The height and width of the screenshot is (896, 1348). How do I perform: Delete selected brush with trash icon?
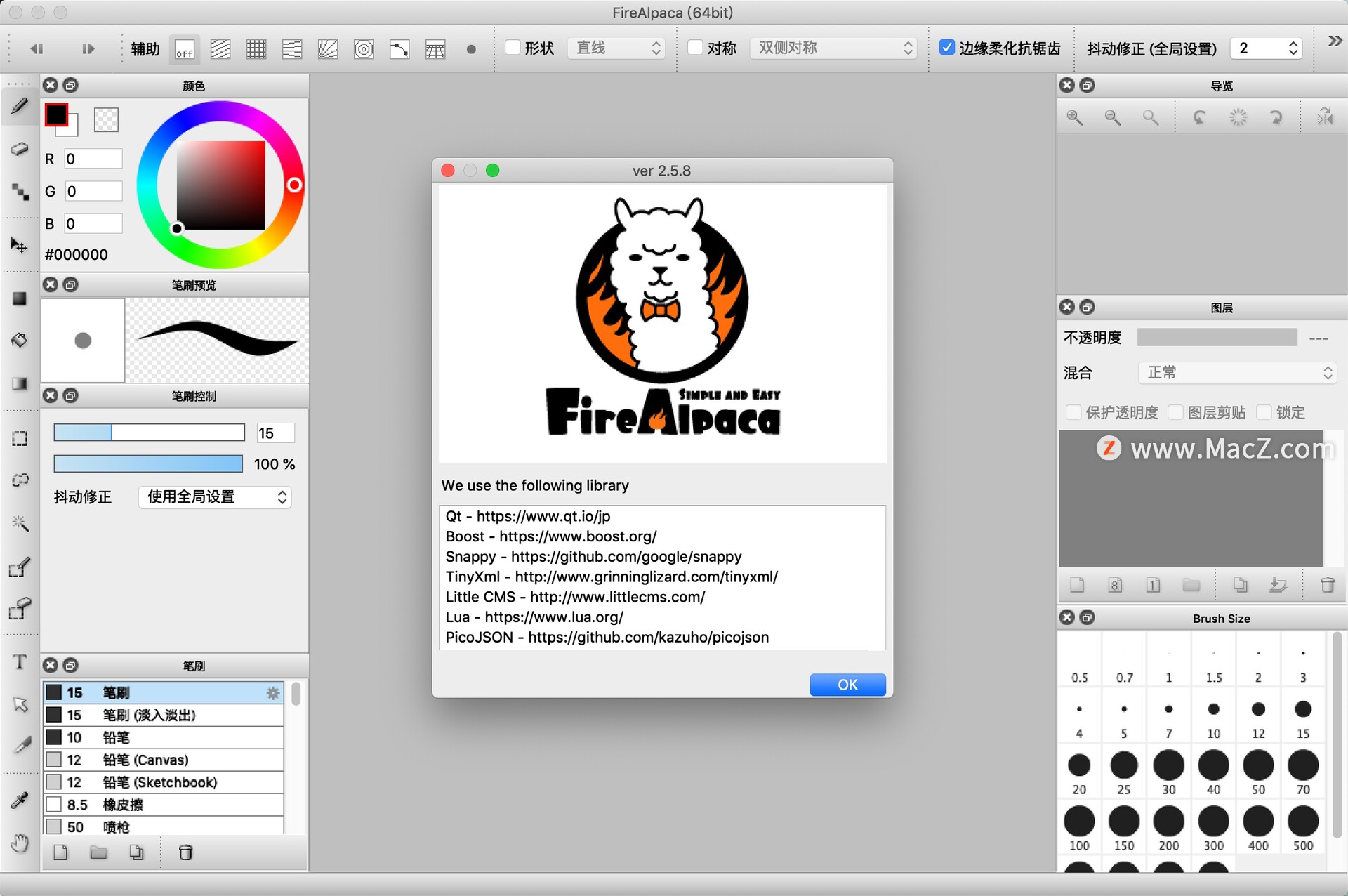tap(185, 852)
